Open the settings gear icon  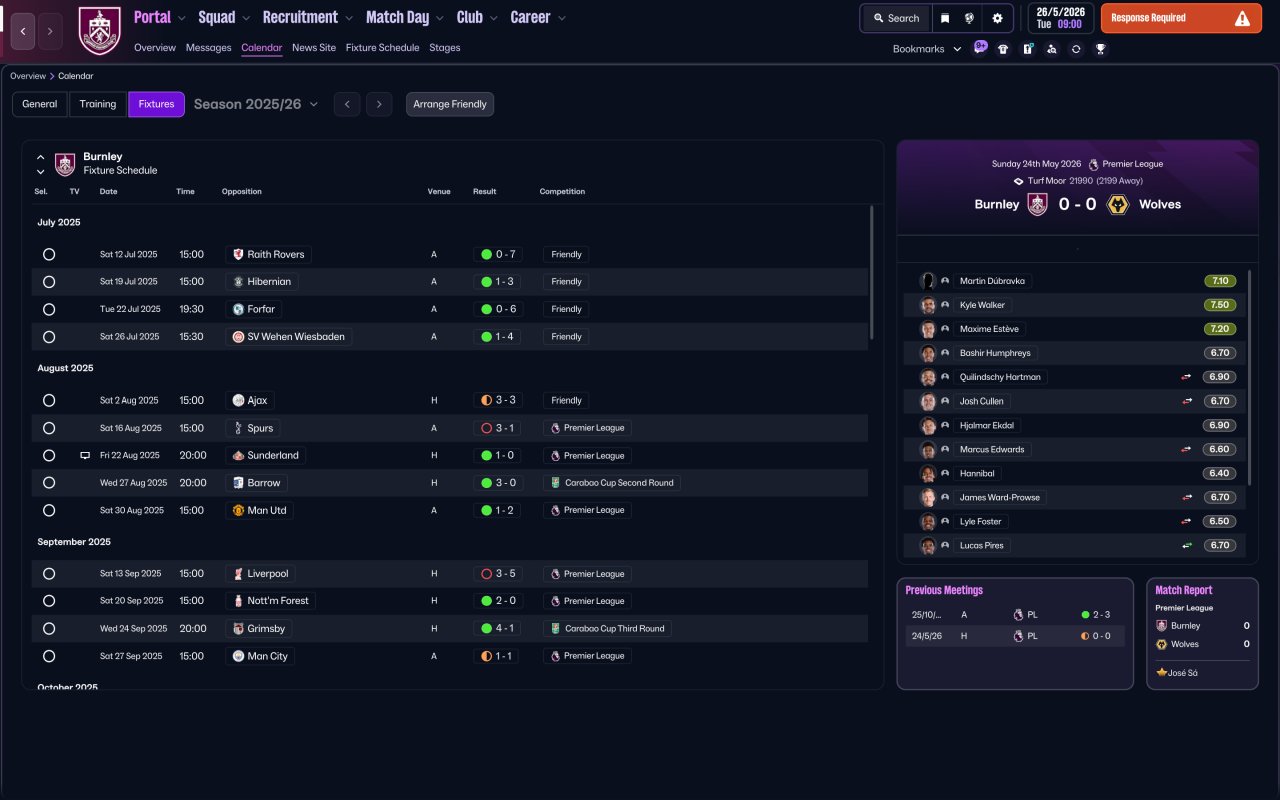point(997,18)
